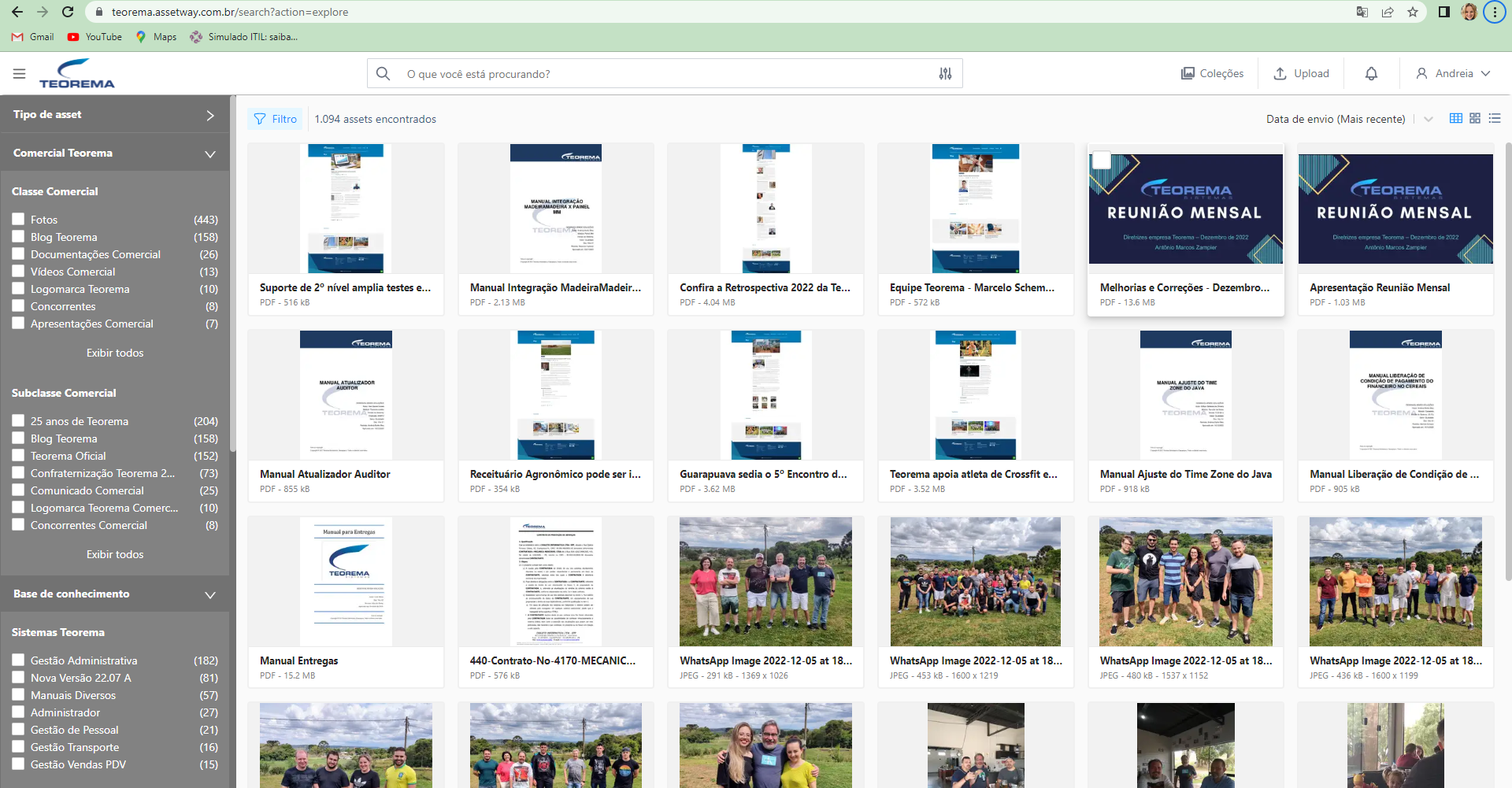The height and width of the screenshot is (788, 1512).
Task: Select Data de envio sort option
Action: coord(1336,119)
